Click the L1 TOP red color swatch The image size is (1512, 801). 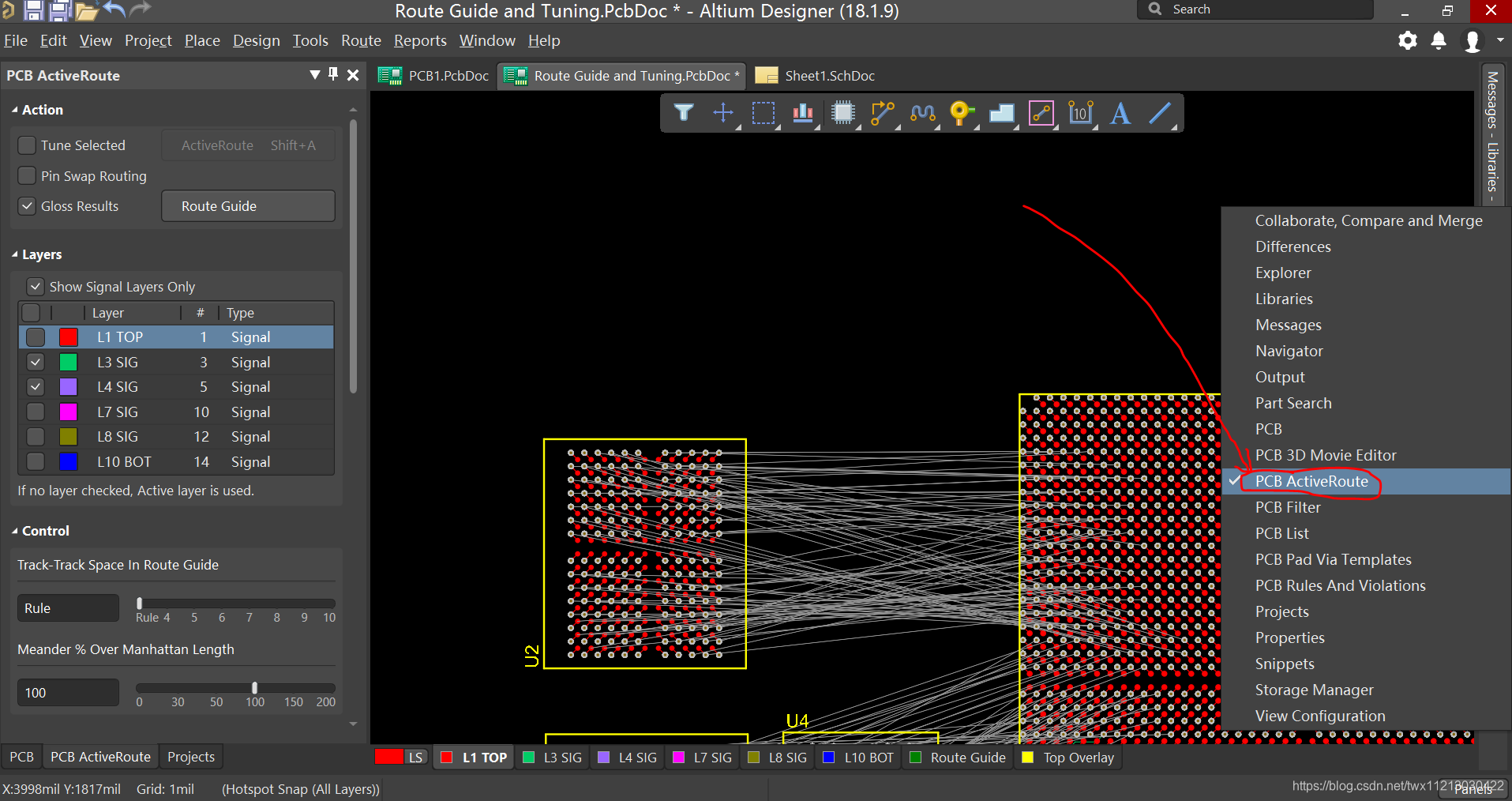(x=69, y=337)
